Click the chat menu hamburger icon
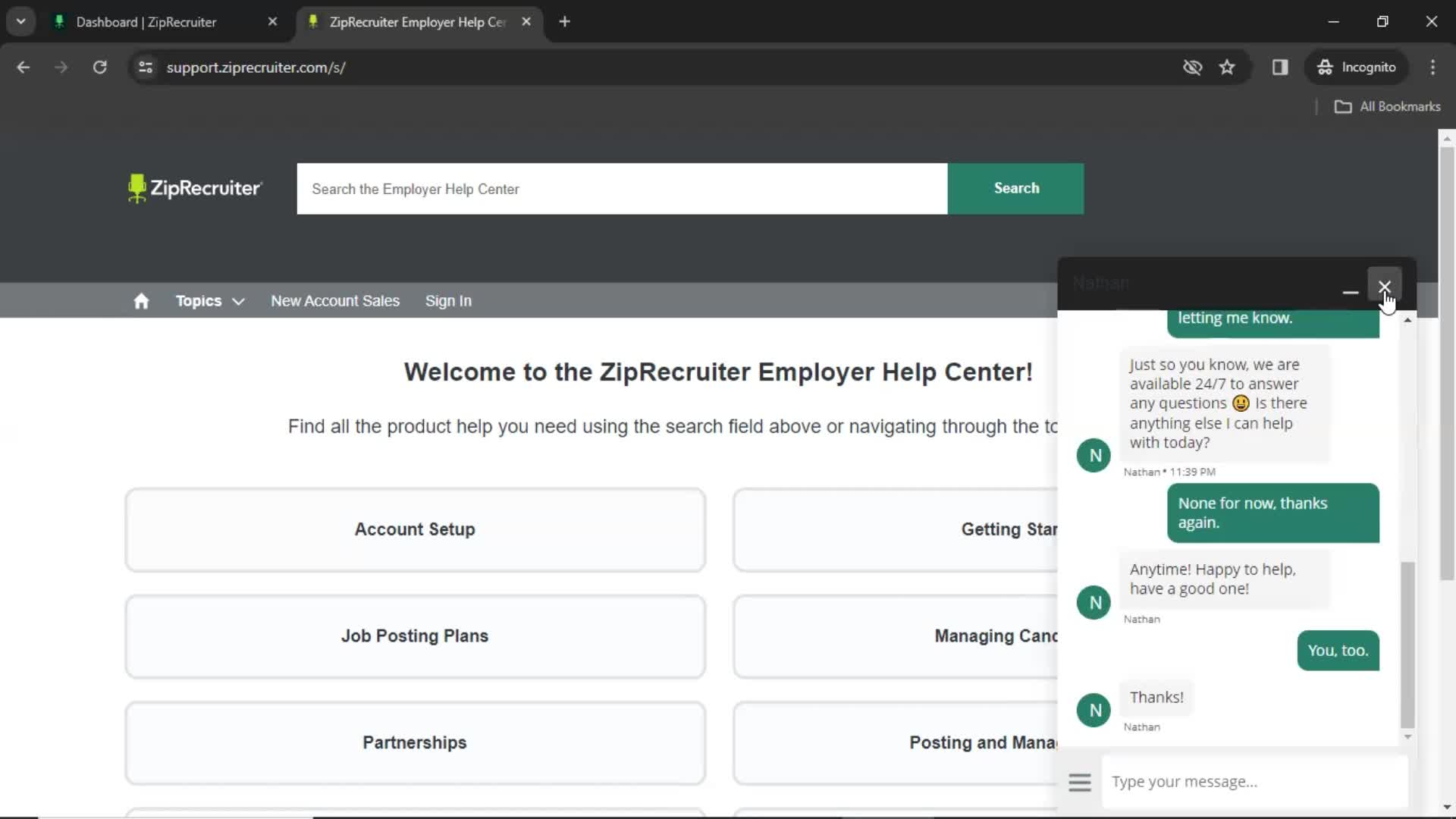This screenshot has width=1456, height=819. (1079, 782)
